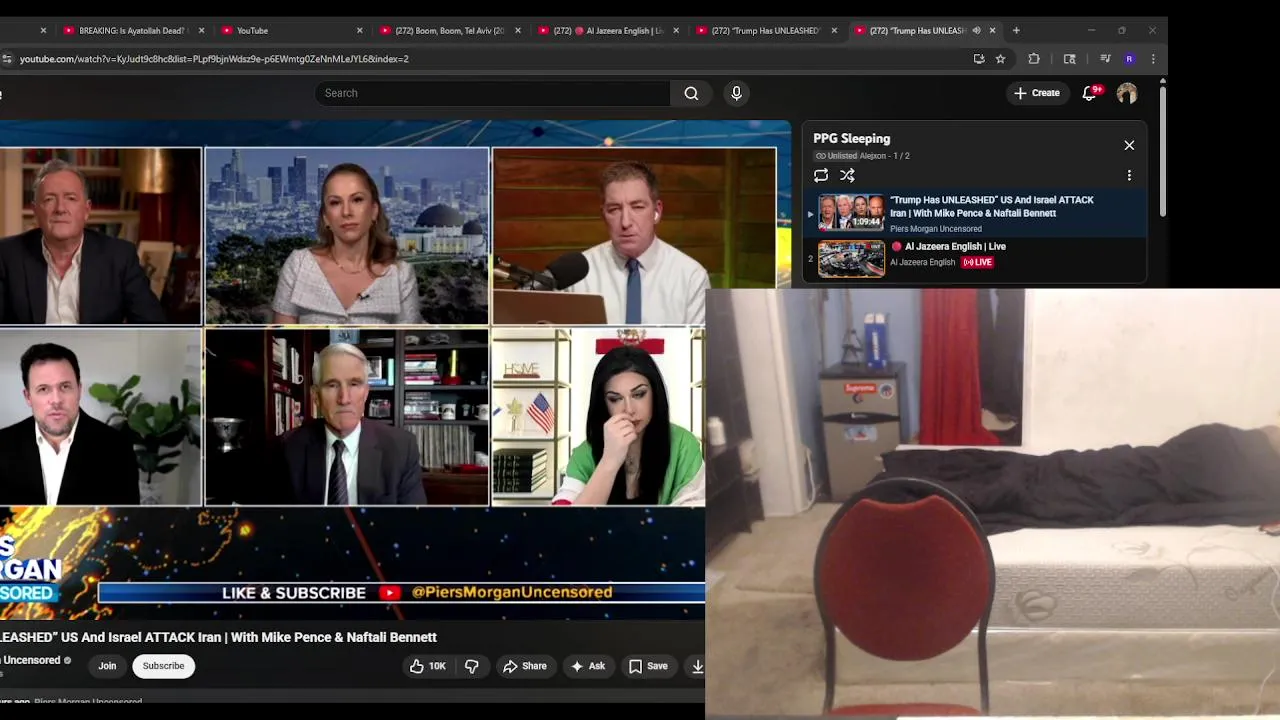Screen dimensions: 1280x720
Task: Close the 'Al Jazeera English' tab
Action: tap(675, 30)
